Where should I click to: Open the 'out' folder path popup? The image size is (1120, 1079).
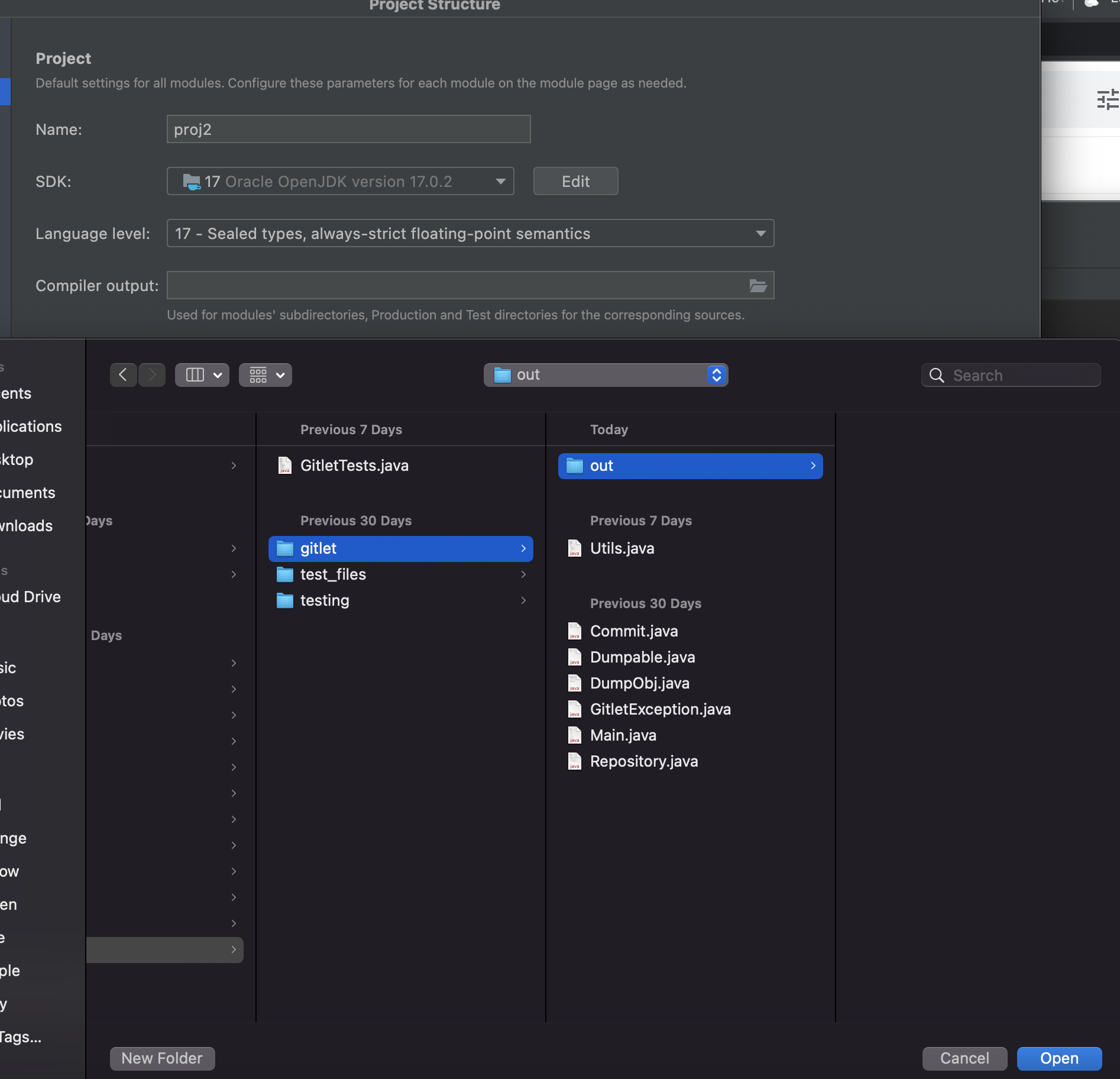(606, 375)
